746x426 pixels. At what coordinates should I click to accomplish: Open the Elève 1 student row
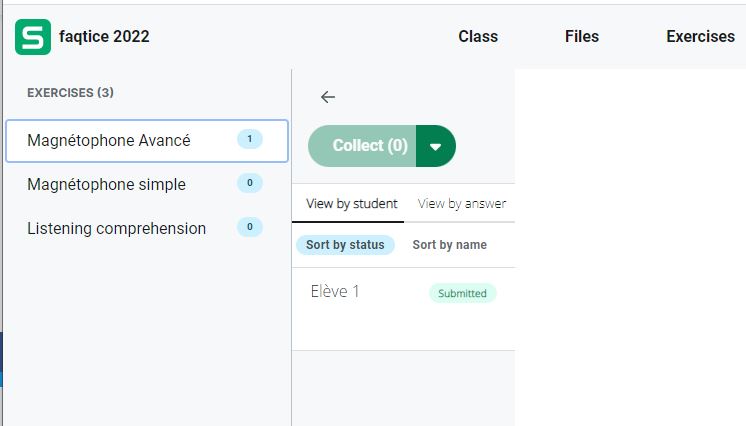click(335, 292)
